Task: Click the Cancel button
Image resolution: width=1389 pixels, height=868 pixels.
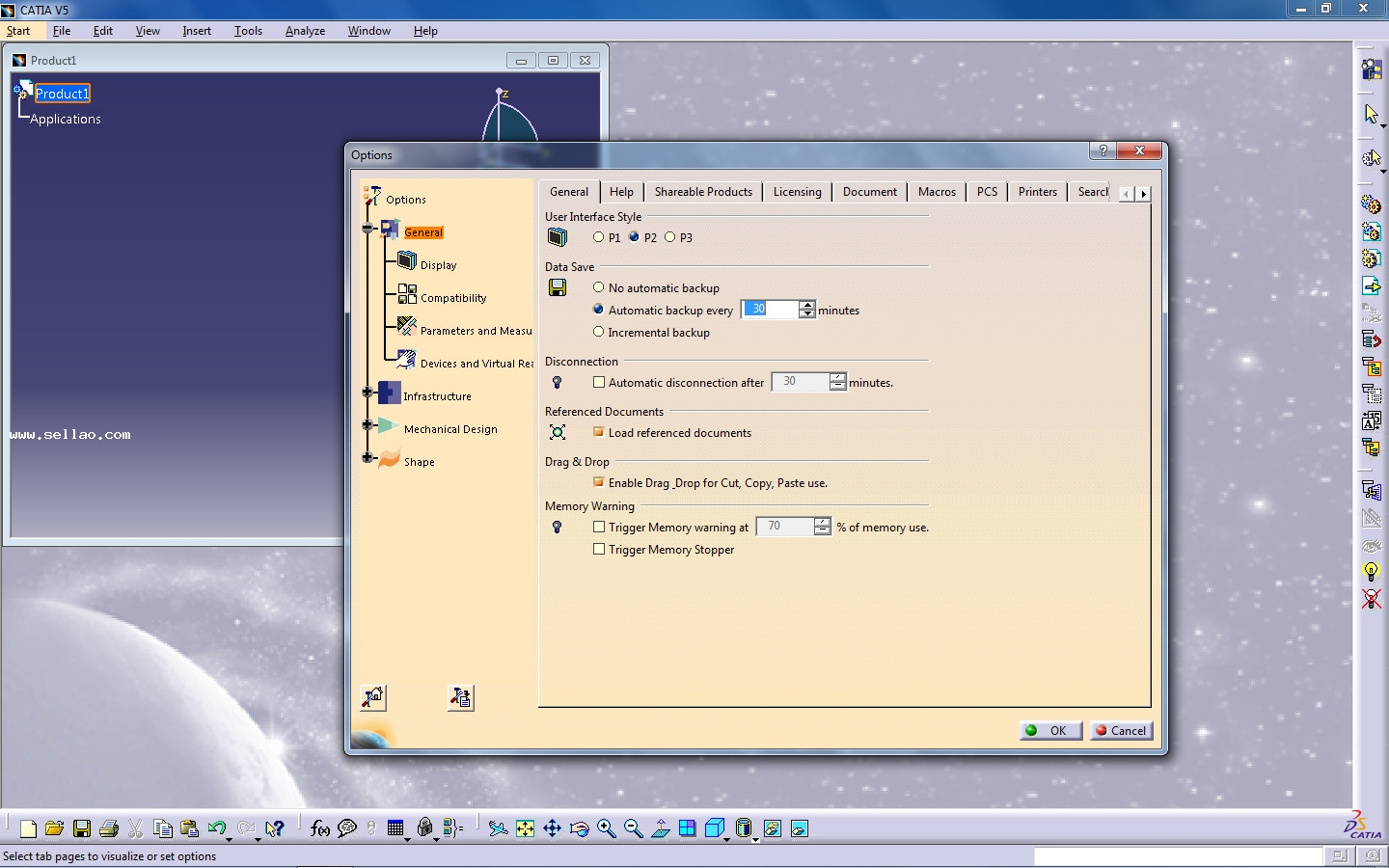Action: (x=1121, y=730)
